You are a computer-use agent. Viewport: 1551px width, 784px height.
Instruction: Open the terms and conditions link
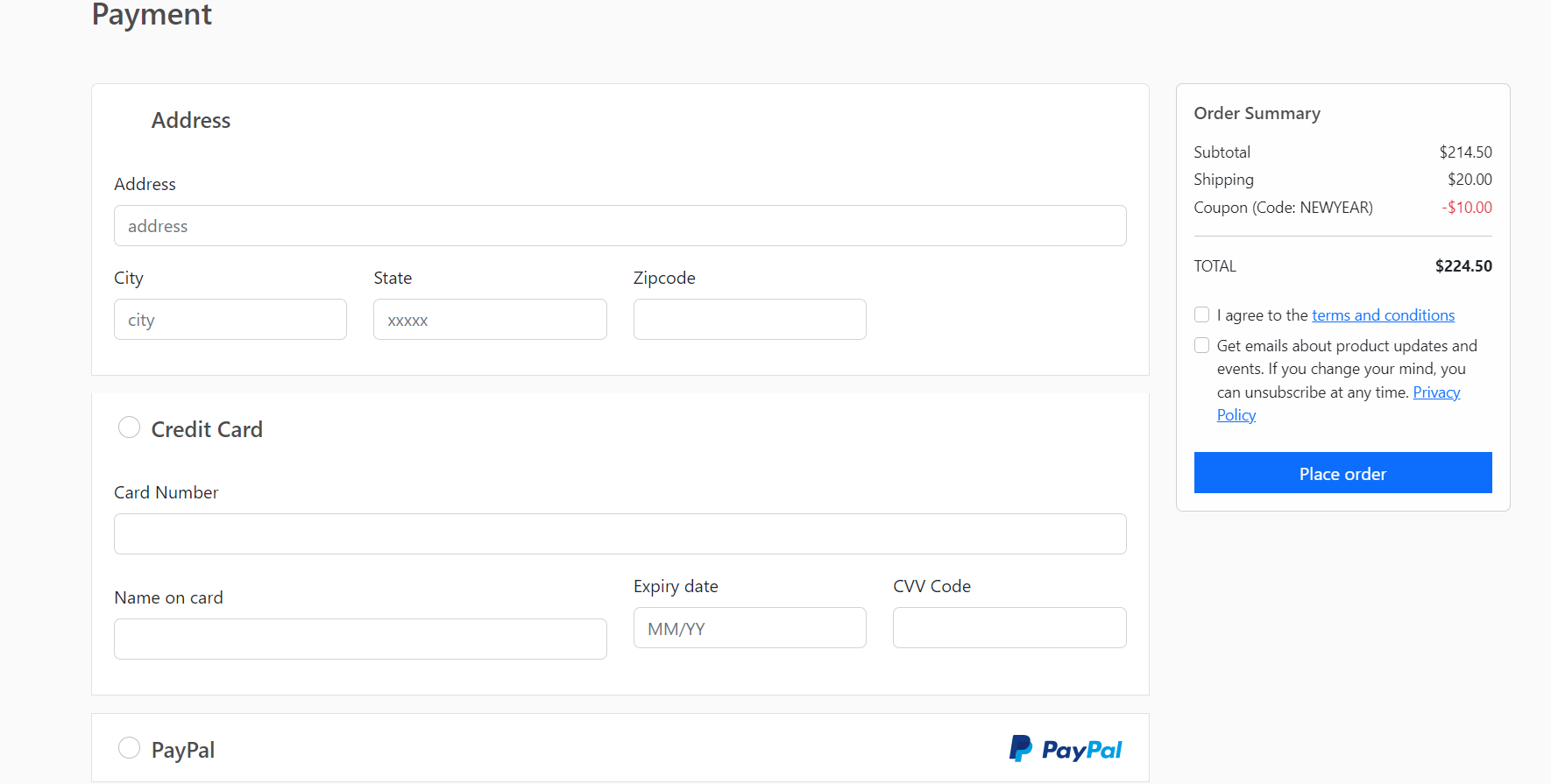(1383, 315)
